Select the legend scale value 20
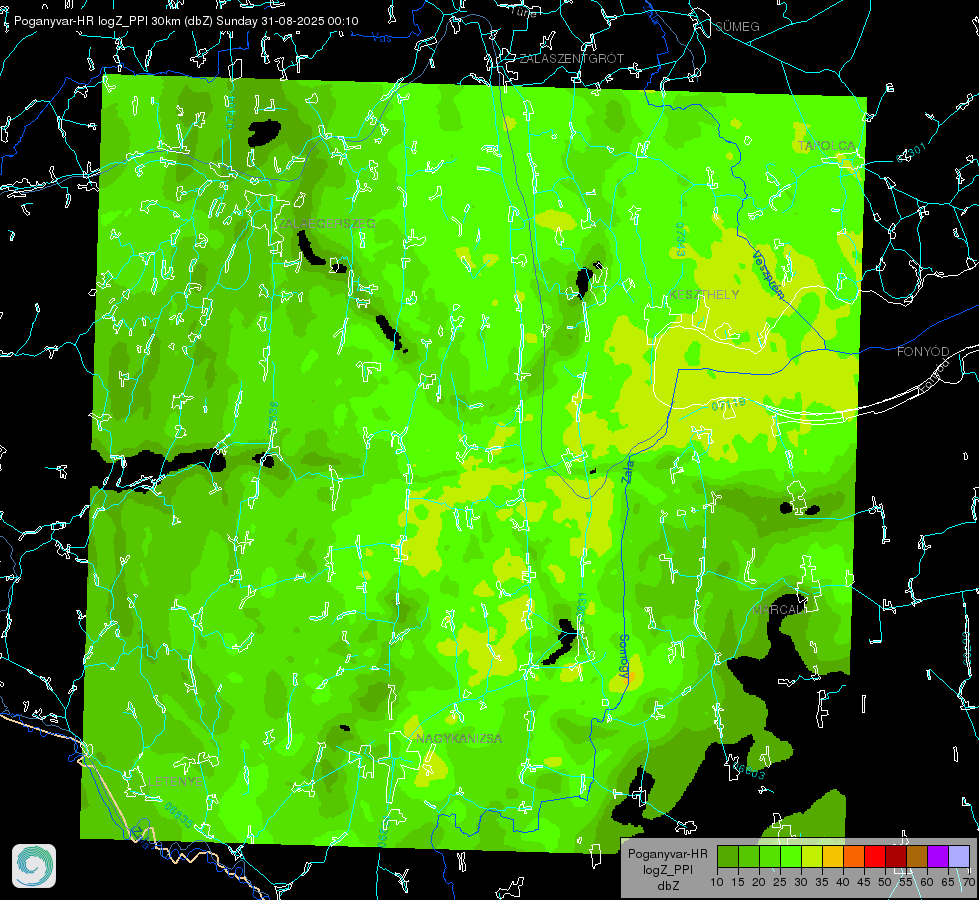The width and height of the screenshot is (979, 900). 759,882
